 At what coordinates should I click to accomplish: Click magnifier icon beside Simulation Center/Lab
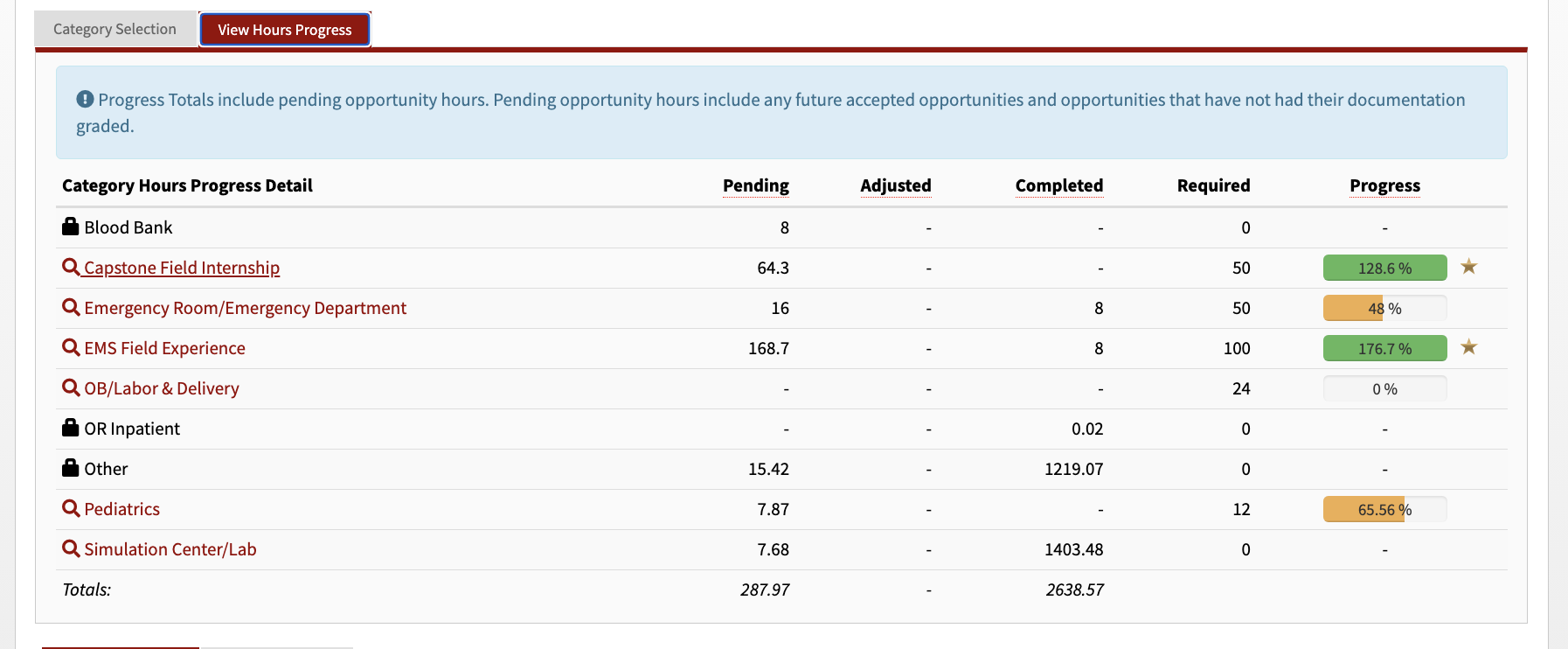click(x=71, y=548)
